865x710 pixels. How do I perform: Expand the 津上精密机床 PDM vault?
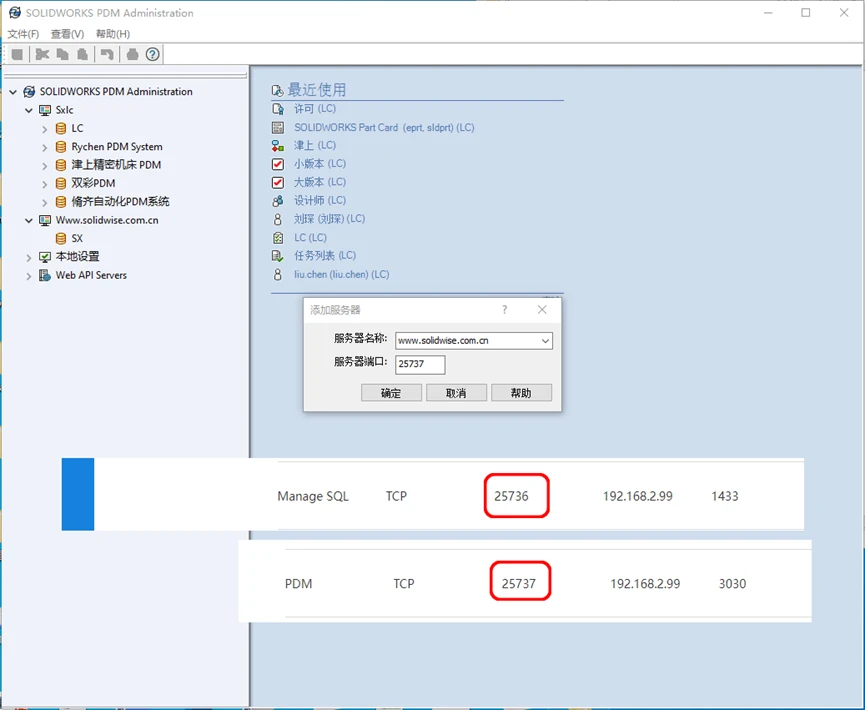coord(45,166)
